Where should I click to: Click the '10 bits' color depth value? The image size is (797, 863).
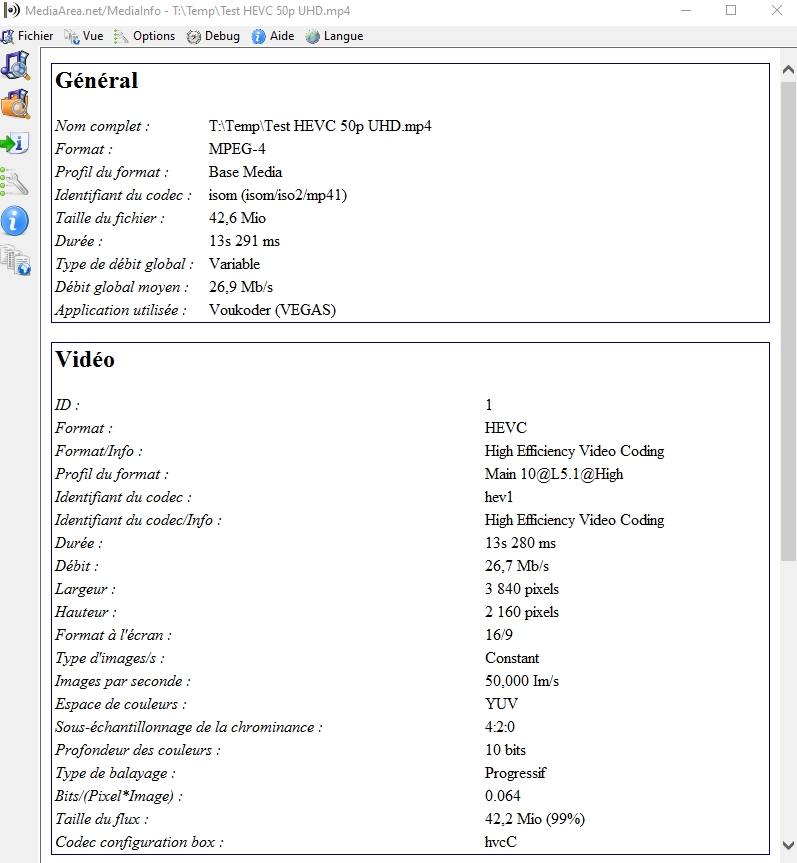(x=505, y=750)
